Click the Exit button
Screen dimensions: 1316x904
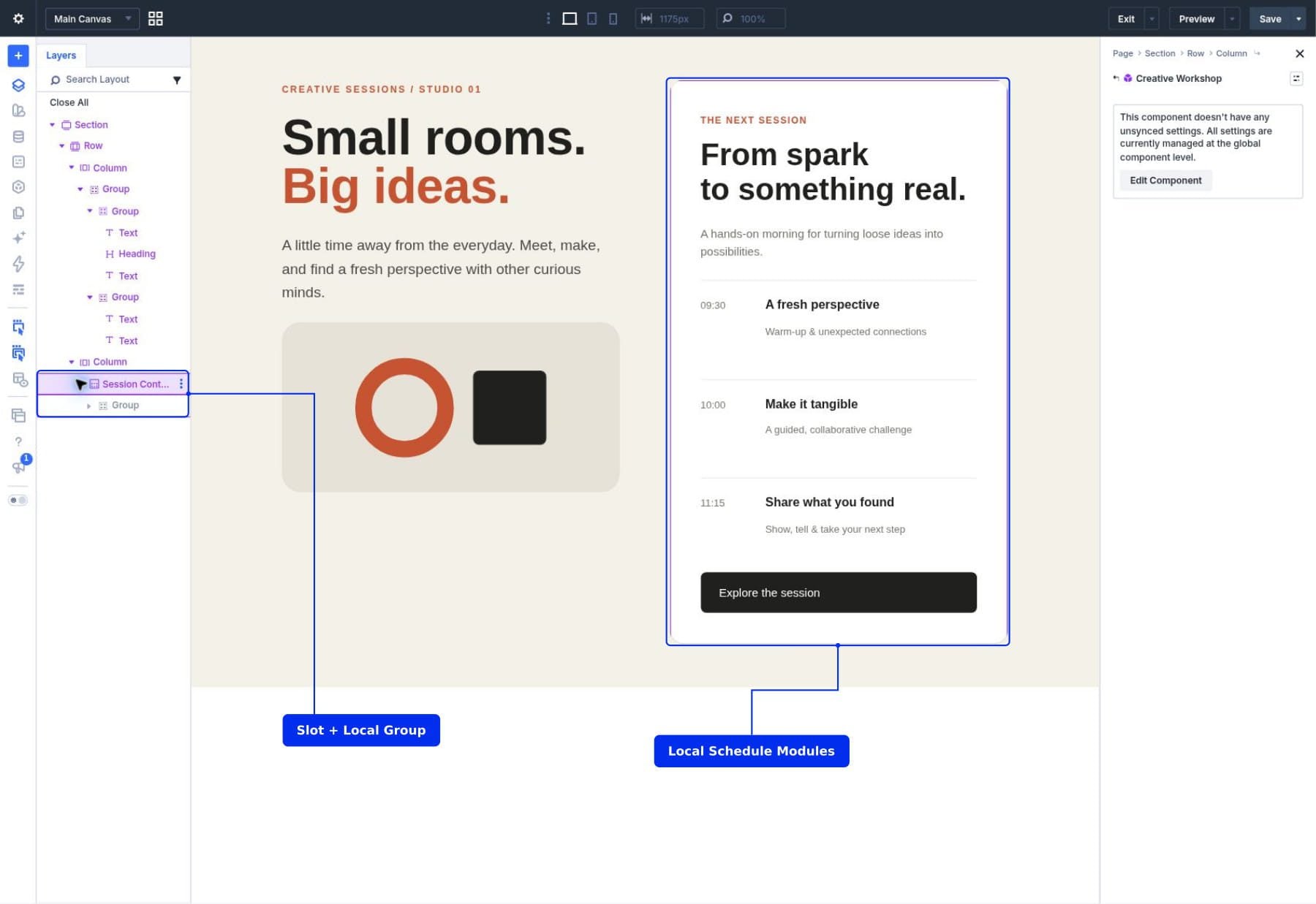[x=1126, y=19]
